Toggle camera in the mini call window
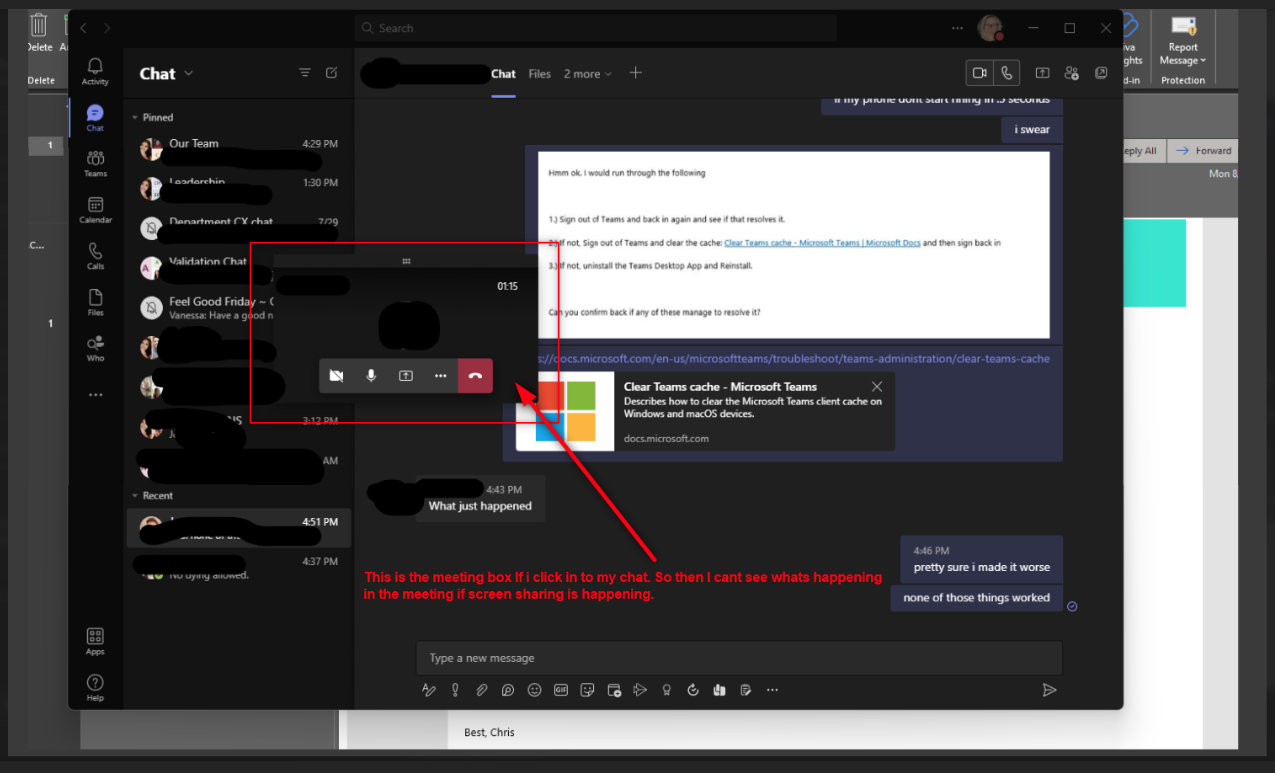1275x773 pixels. [x=337, y=376]
